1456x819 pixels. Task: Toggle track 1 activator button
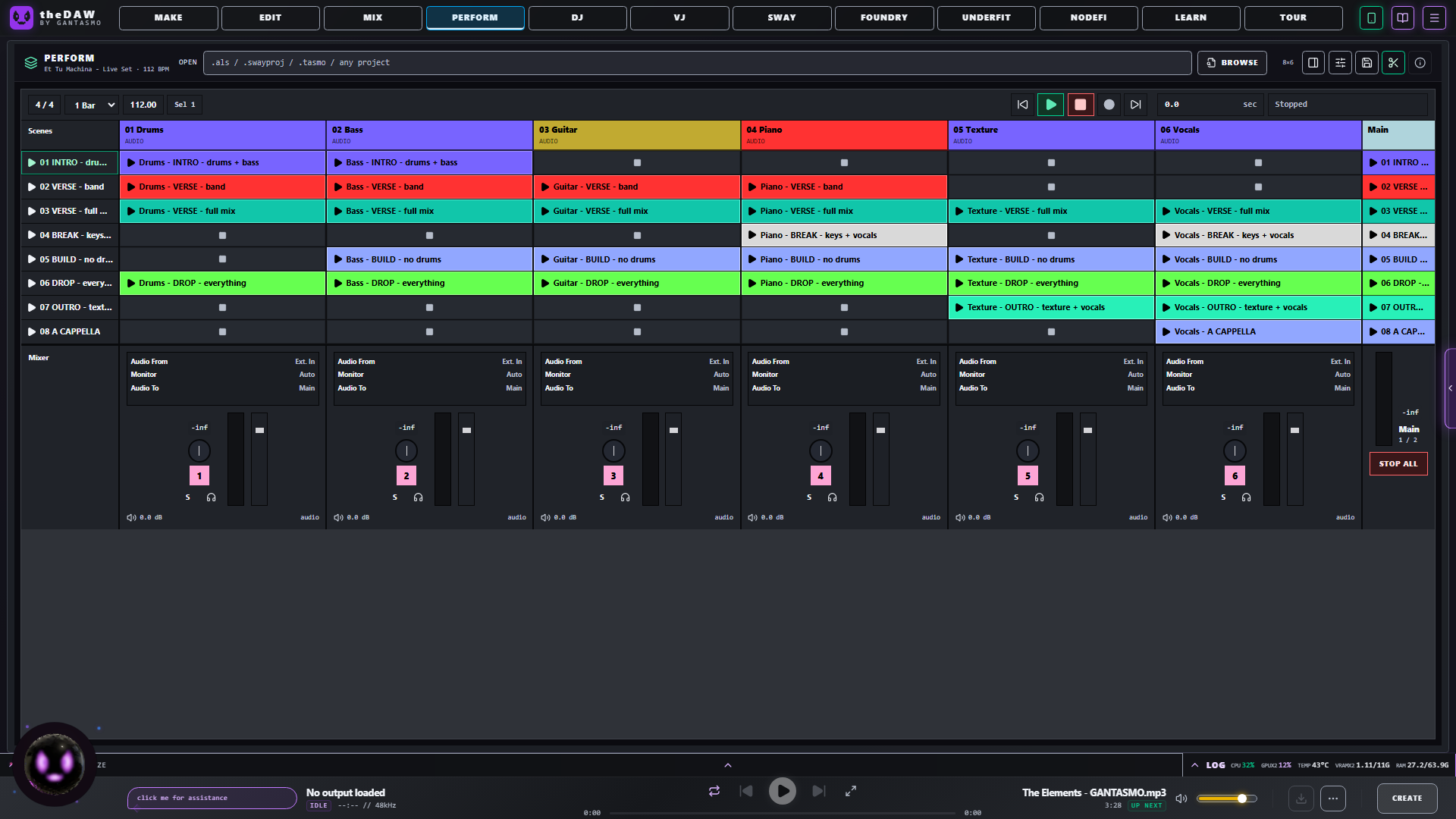[199, 476]
